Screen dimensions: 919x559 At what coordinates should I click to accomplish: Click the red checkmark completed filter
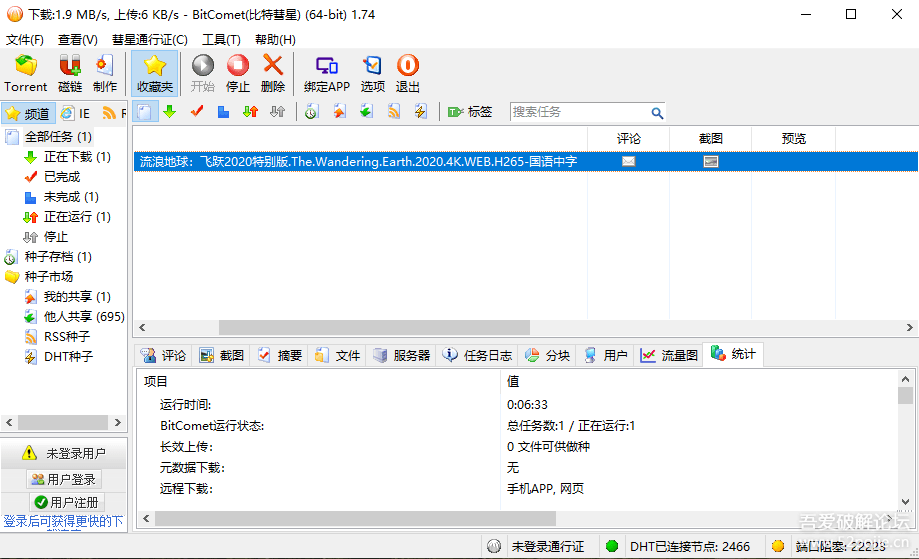(x=197, y=111)
